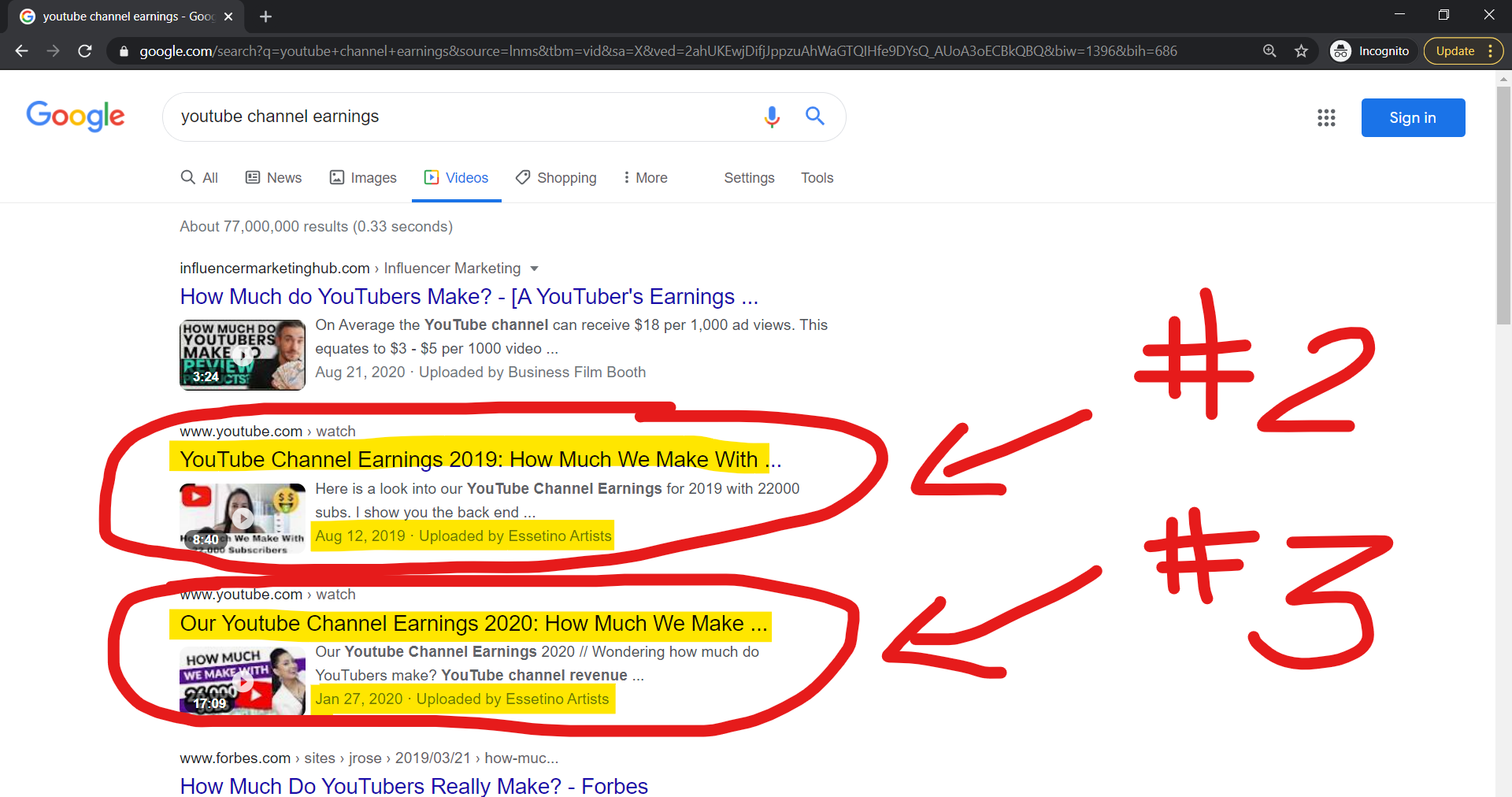Open the Forbes article about YouTuber earnings
The width and height of the screenshot is (1512, 797).
click(413, 785)
